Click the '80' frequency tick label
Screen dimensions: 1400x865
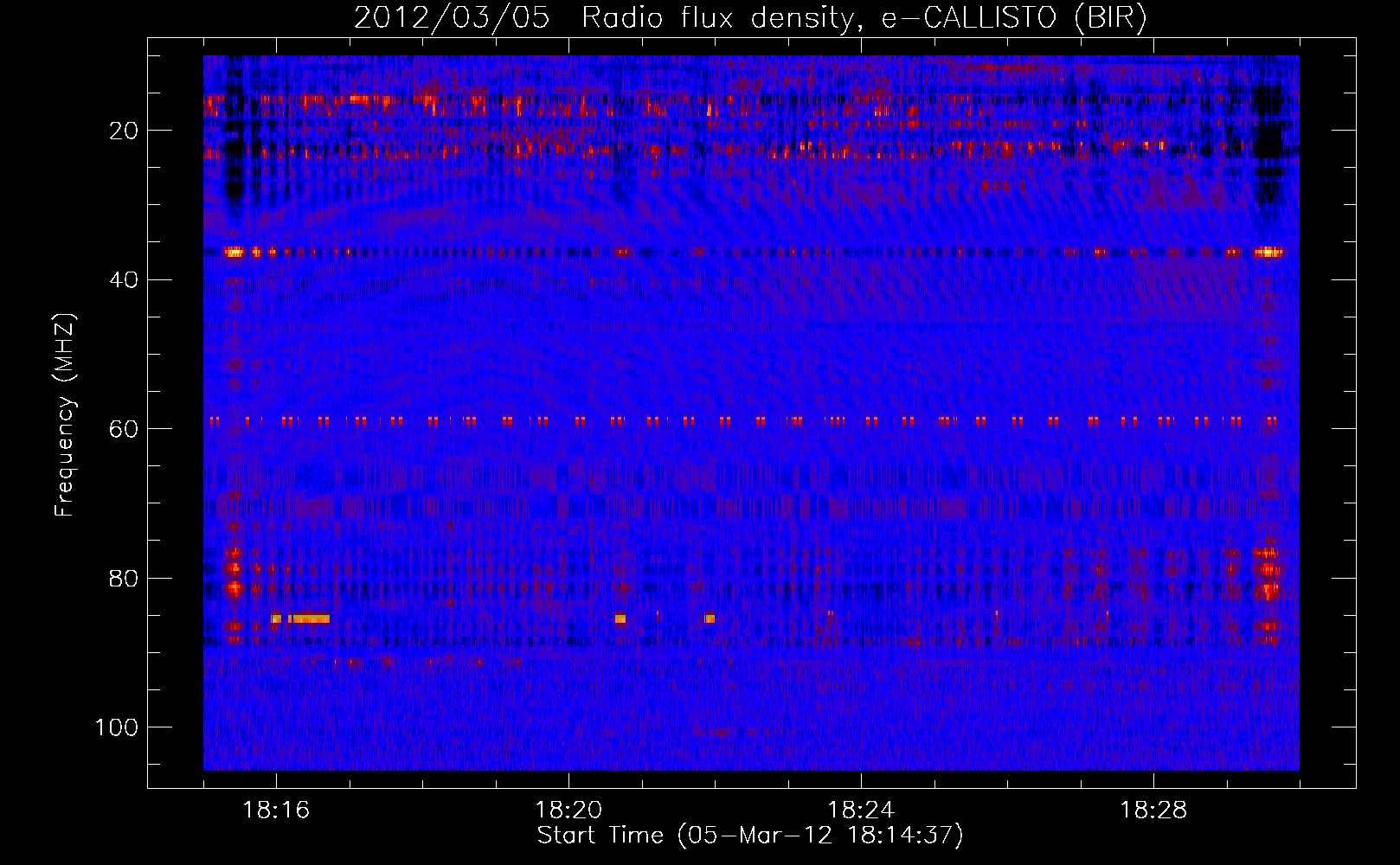[125, 578]
